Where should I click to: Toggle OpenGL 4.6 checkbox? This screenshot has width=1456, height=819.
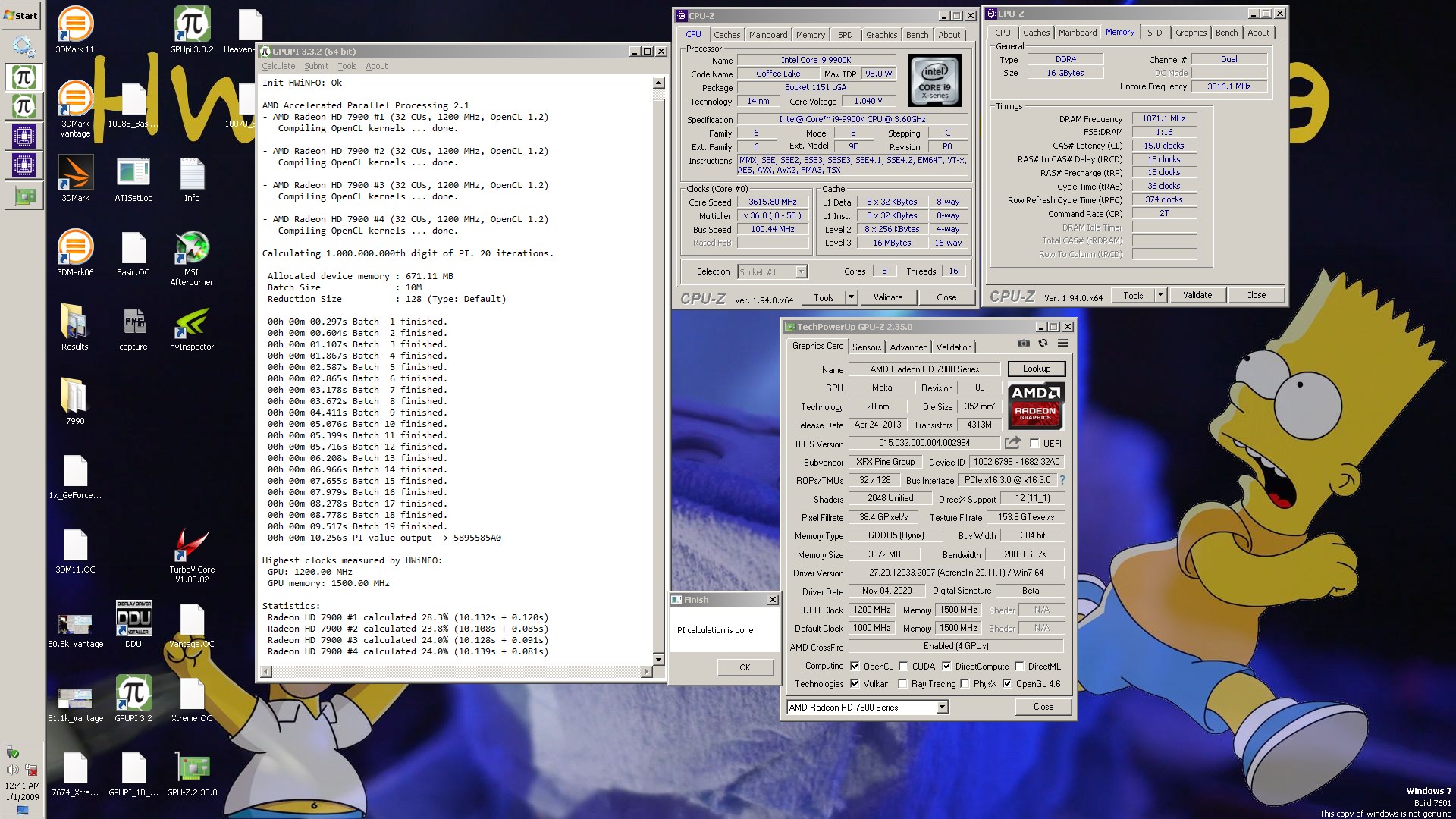pyautogui.click(x=1007, y=684)
